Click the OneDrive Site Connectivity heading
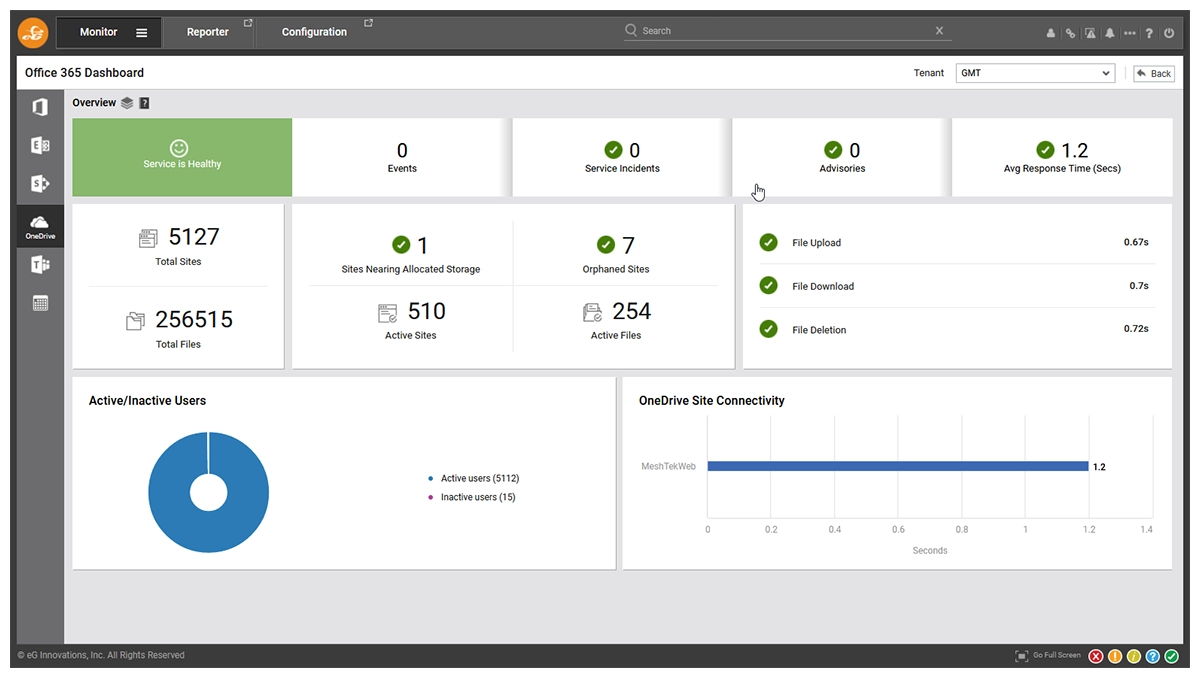The image size is (1200, 678). click(x=712, y=400)
